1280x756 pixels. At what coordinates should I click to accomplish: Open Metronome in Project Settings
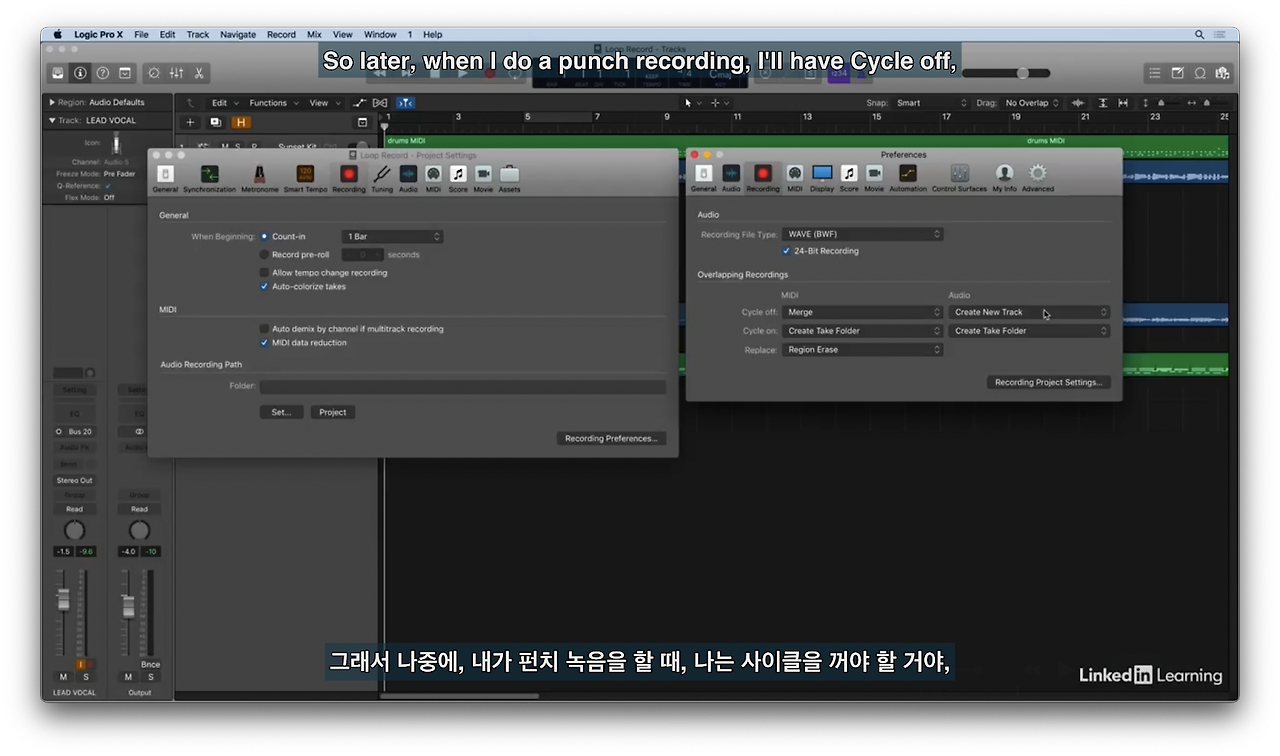click(x=259, y=179)
